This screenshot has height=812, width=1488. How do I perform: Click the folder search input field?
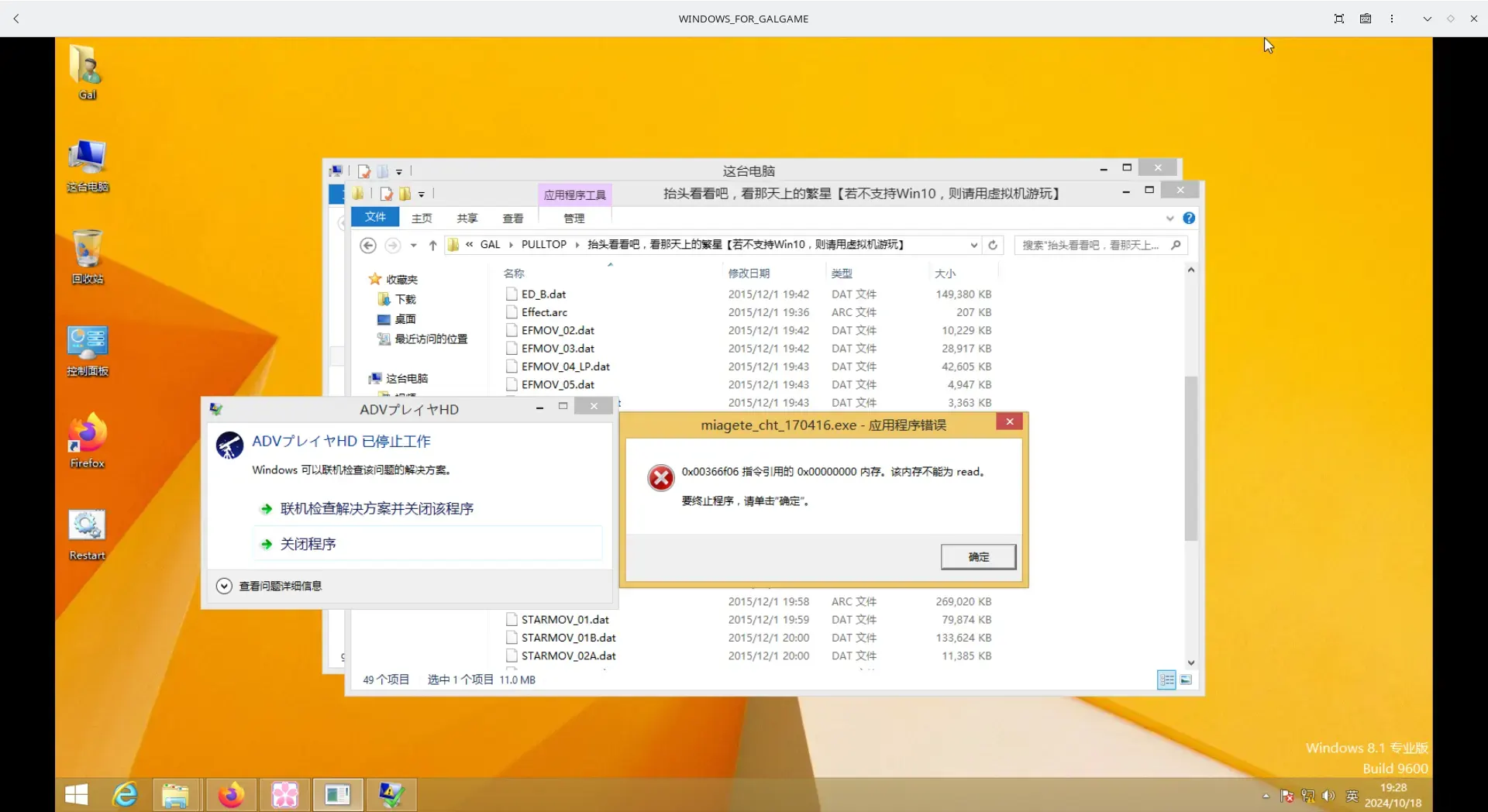tap(1094, 245)
